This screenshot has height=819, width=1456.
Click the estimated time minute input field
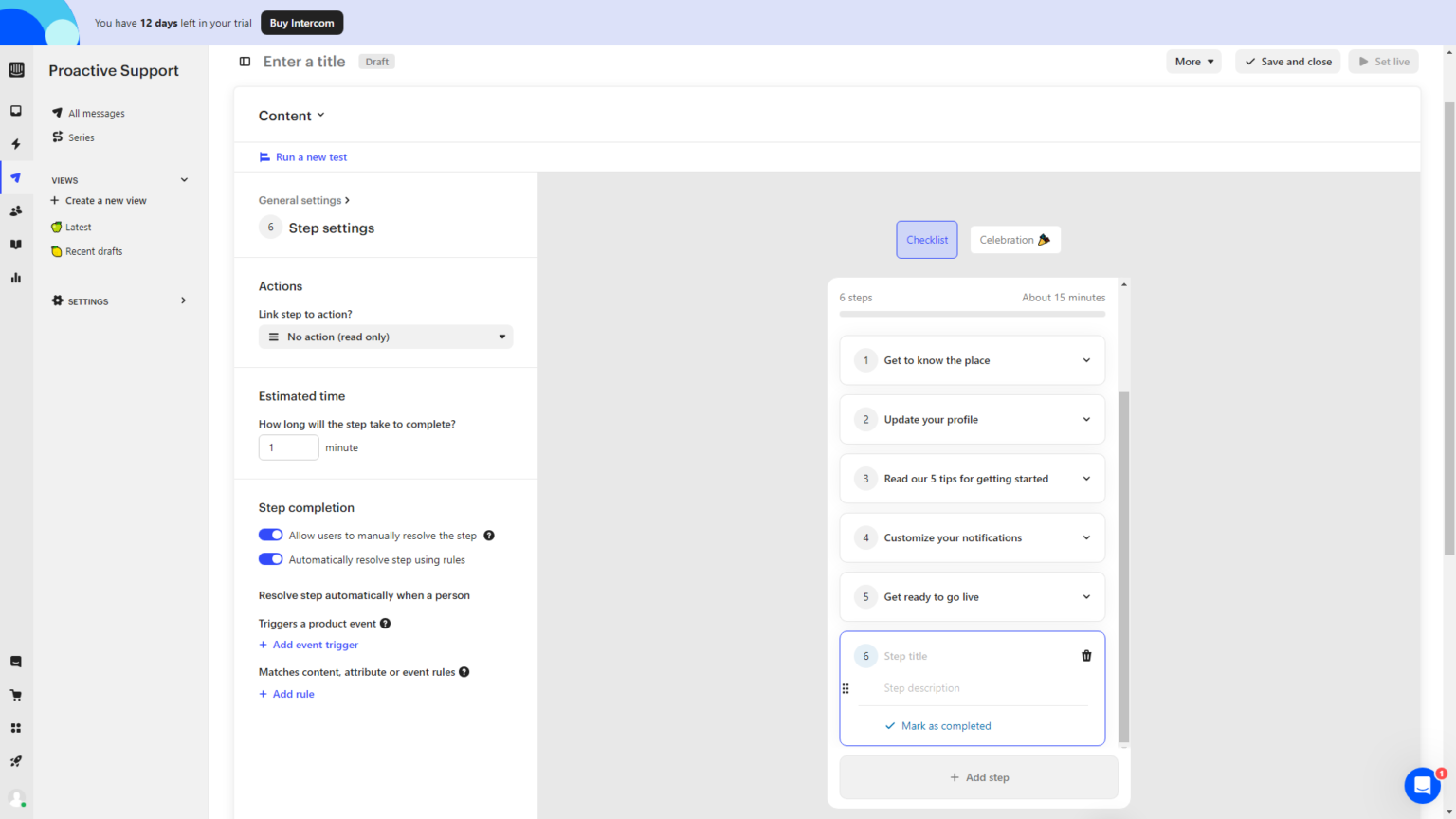coord(288,446)
